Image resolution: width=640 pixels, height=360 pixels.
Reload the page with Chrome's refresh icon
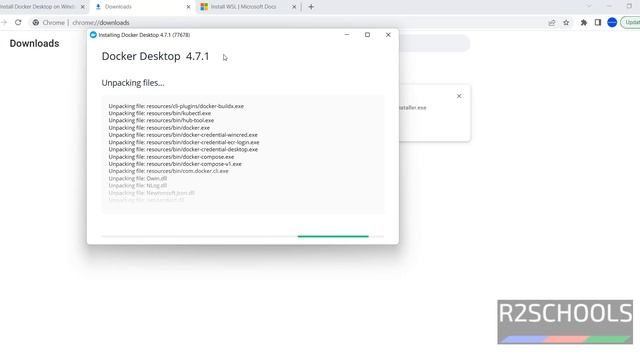click(x=18, y=22)
